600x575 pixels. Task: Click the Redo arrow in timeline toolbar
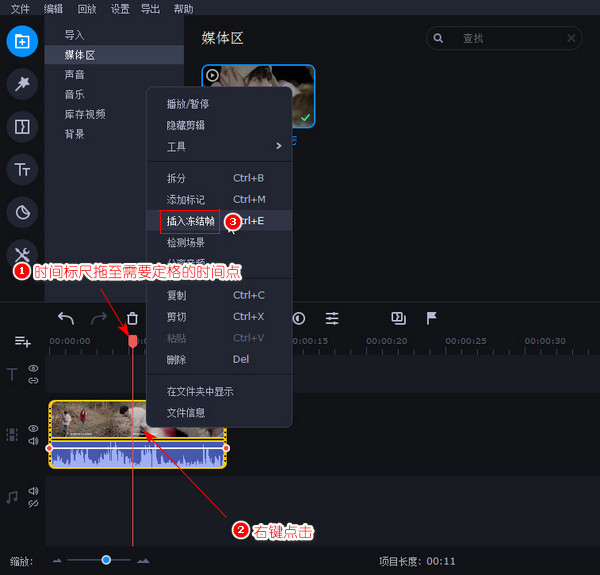pos(99,318)
